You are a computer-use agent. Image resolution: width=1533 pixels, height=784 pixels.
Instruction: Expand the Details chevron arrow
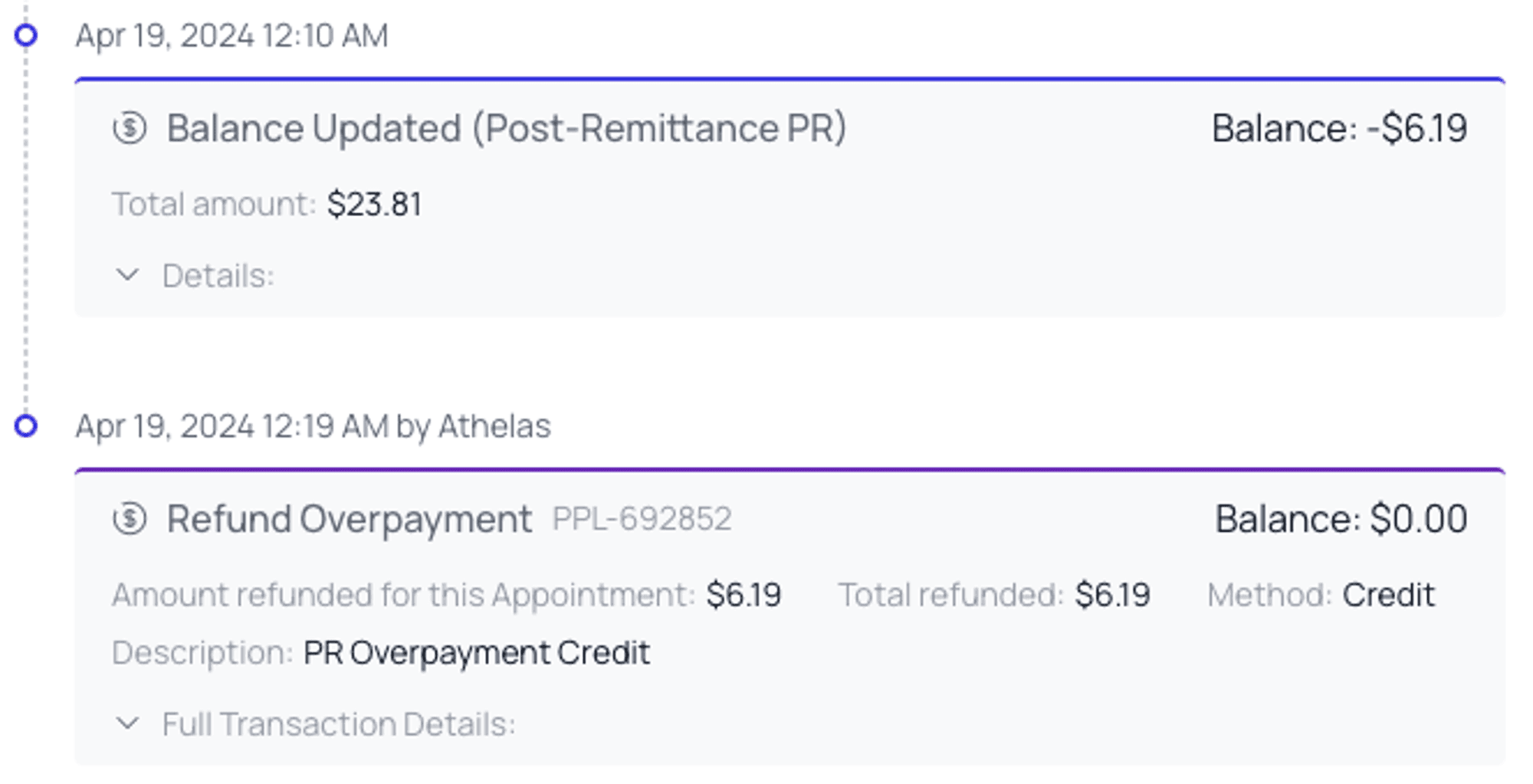[127, 275]
